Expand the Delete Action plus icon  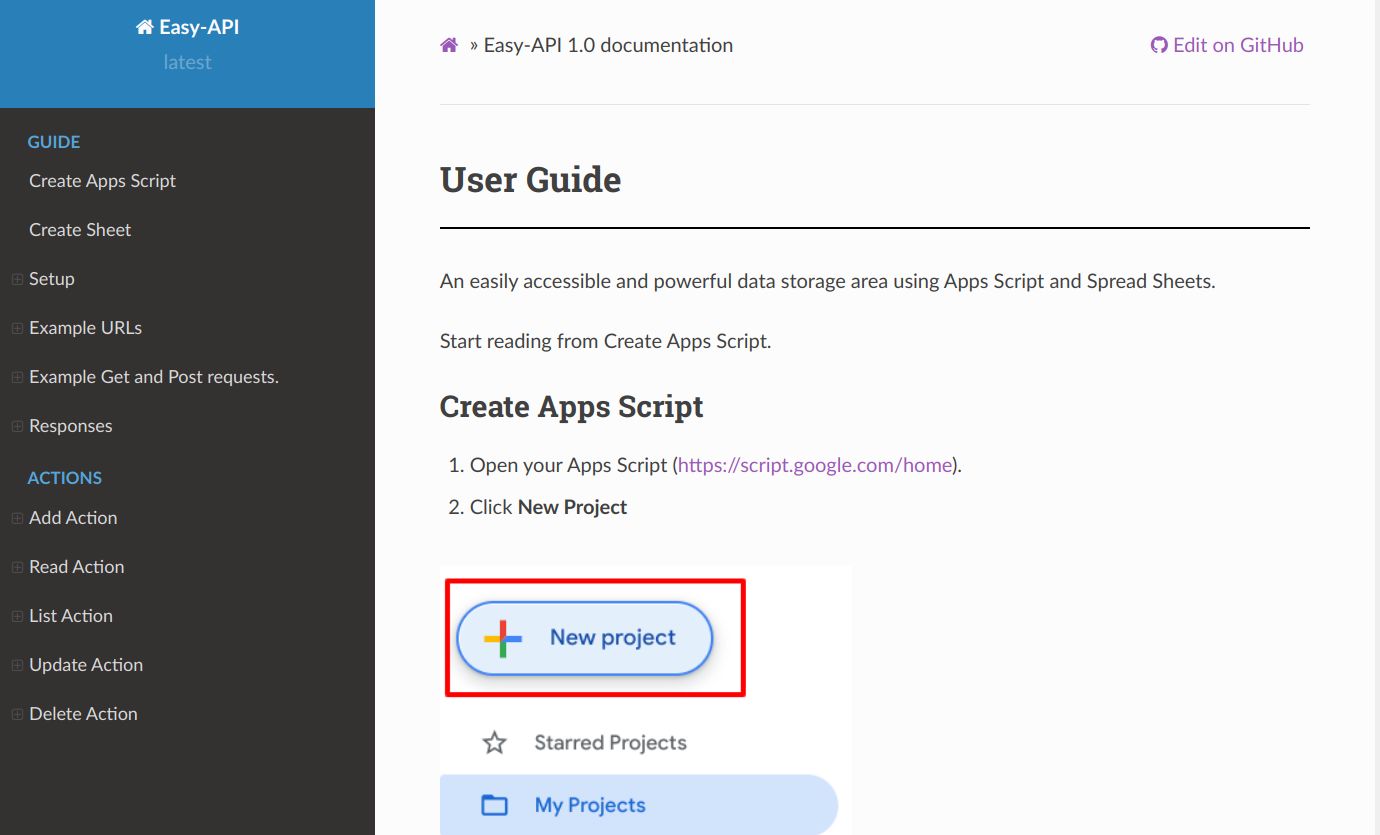[17, 714]
